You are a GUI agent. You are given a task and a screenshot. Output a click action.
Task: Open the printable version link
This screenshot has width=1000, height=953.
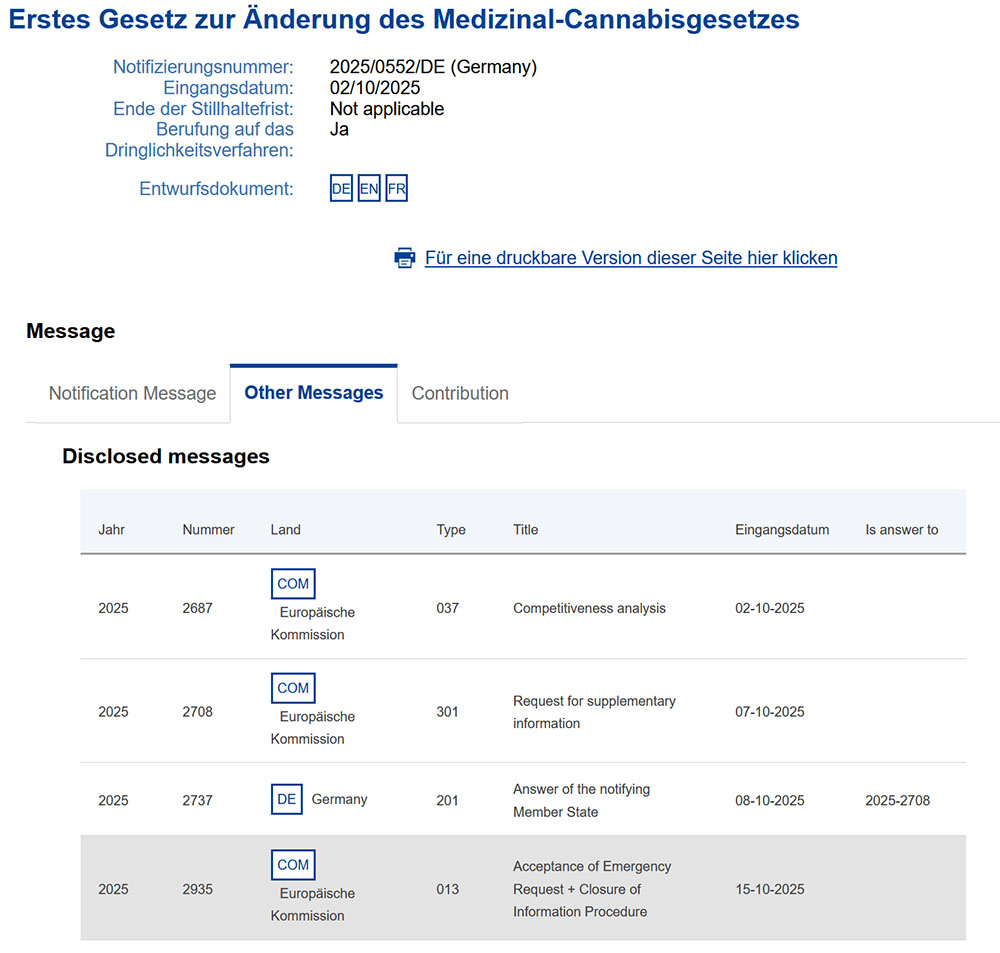[x=631, y=258]
